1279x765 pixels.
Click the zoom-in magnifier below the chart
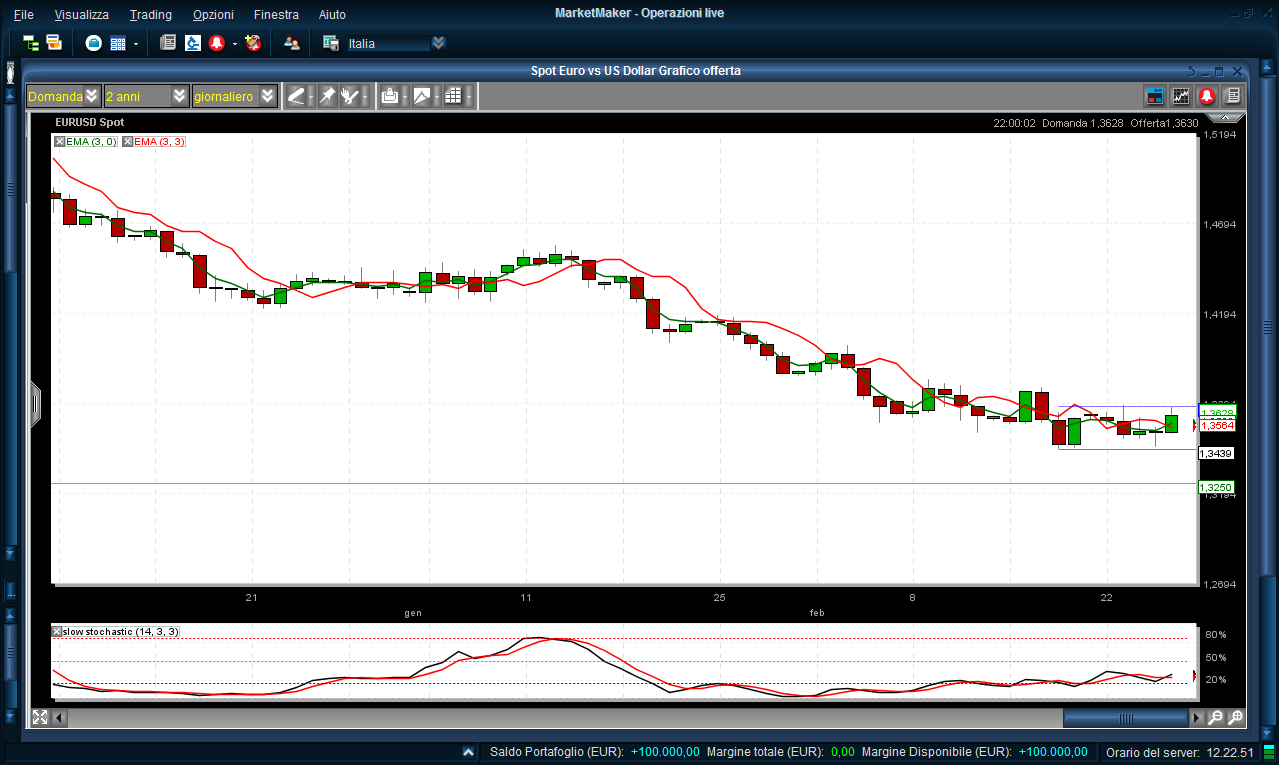coord(1236,717)
